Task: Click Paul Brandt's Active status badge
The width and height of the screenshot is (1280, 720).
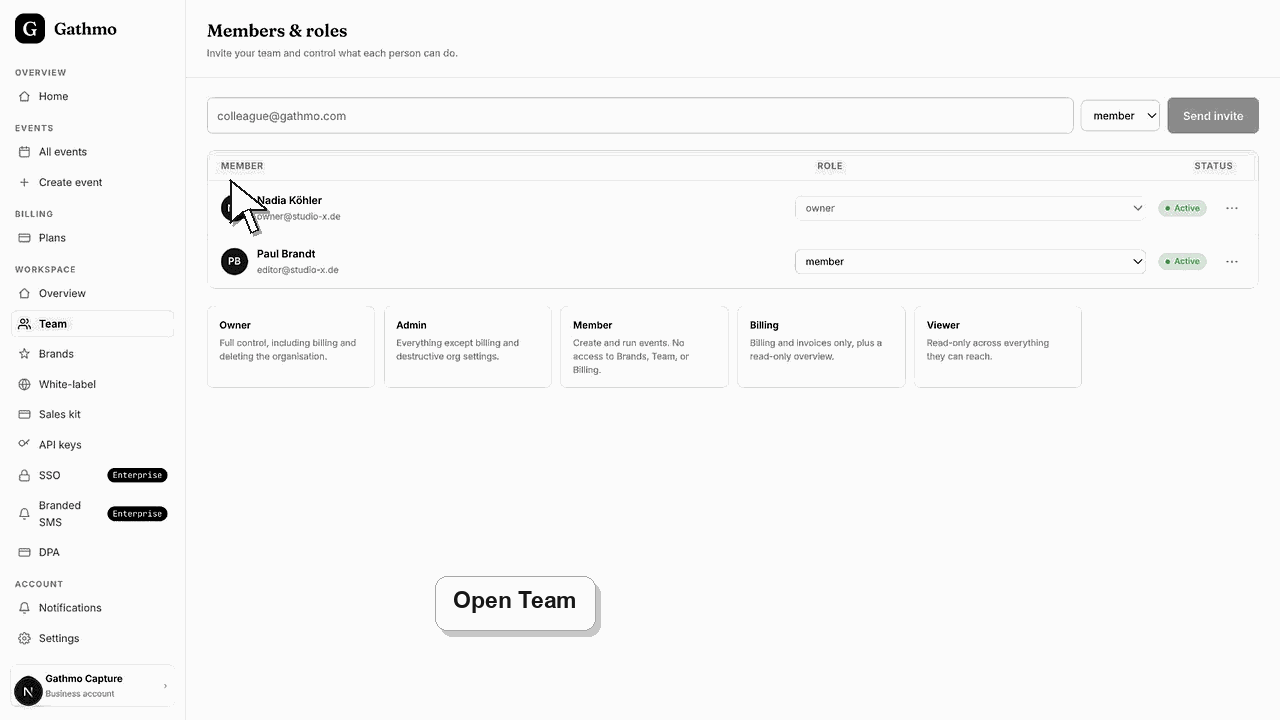Action: (1182, 262)
